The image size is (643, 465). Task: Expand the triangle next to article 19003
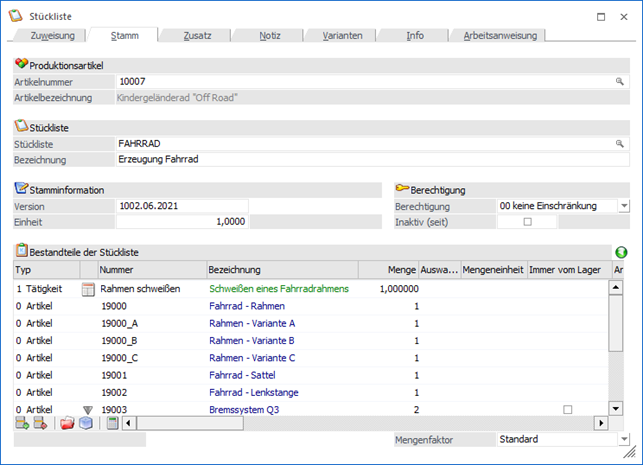pos(87,410)
